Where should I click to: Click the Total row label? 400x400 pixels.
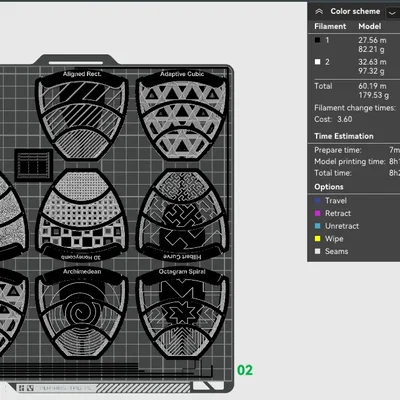pos(323,86)
